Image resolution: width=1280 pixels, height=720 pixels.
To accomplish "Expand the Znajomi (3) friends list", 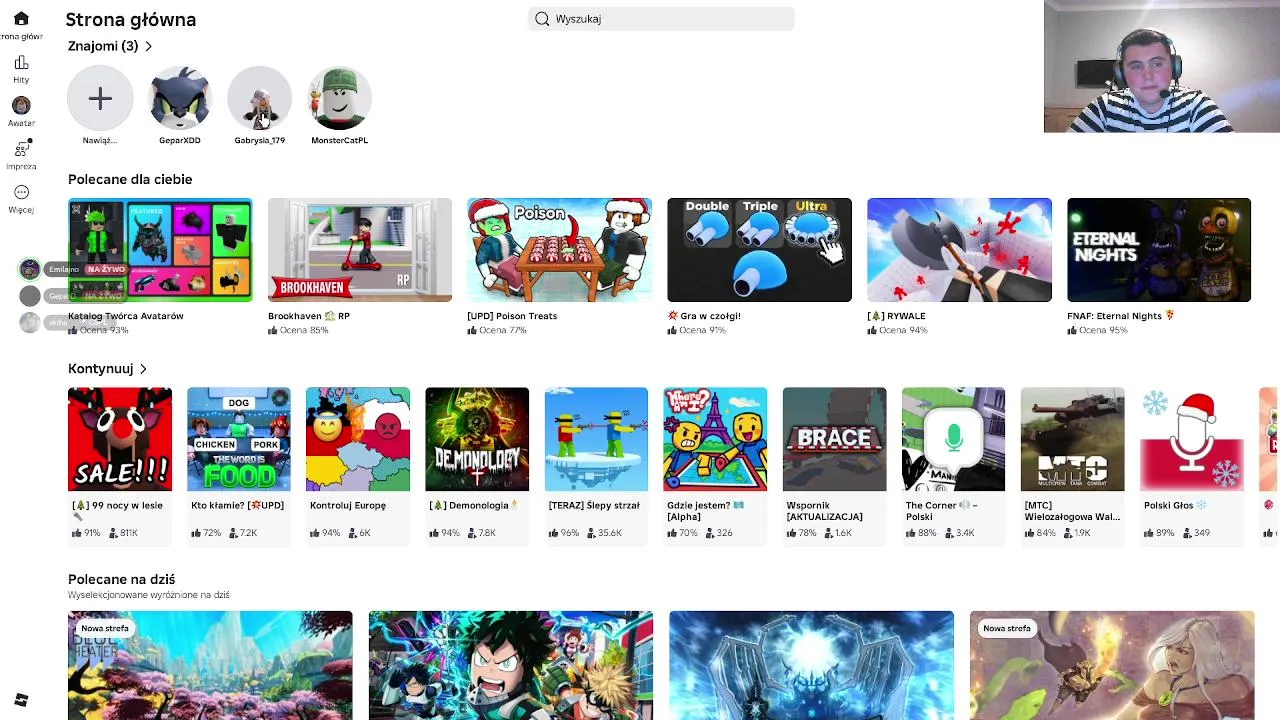I will coord(110,46).
